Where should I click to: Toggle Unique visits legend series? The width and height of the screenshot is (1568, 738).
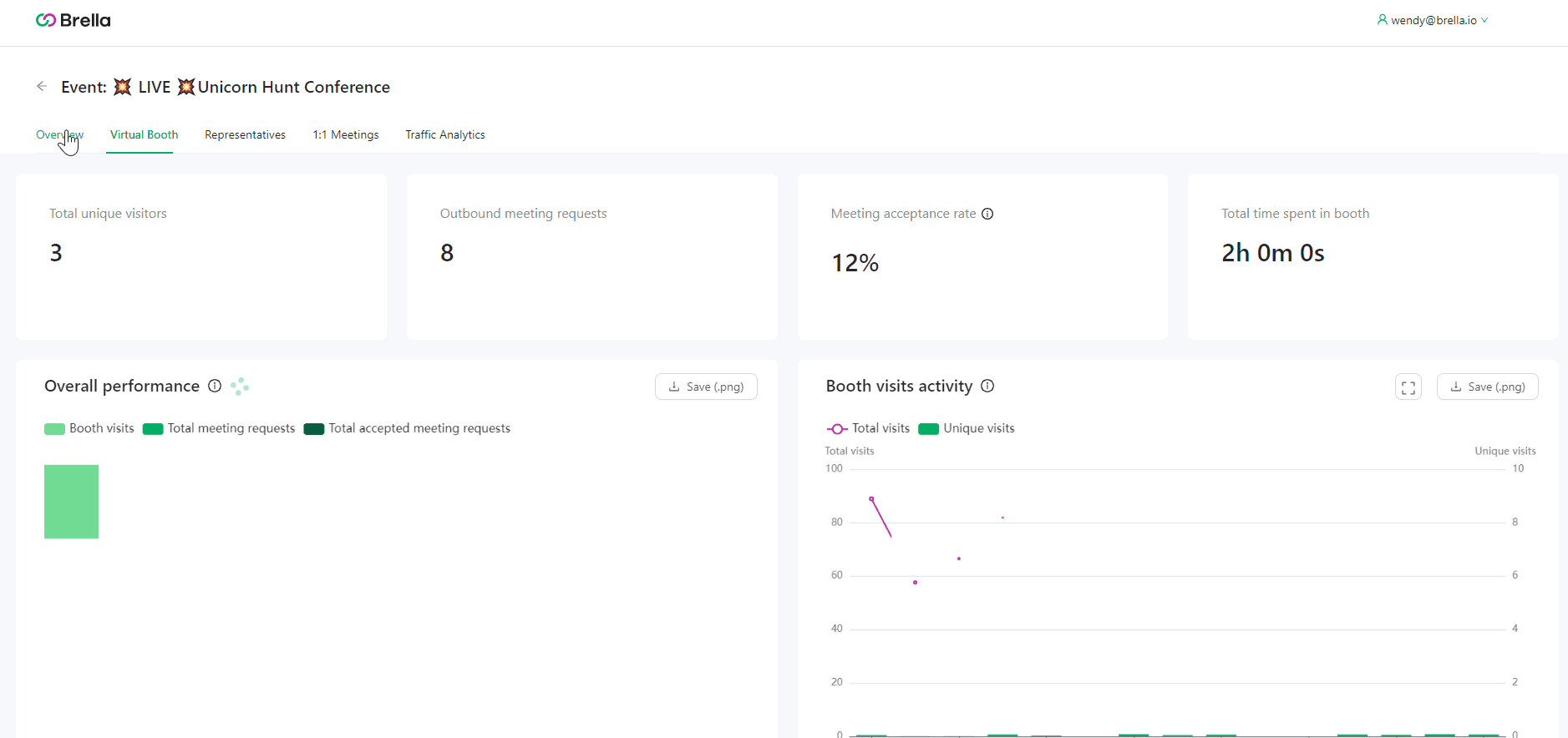[967, 428]
